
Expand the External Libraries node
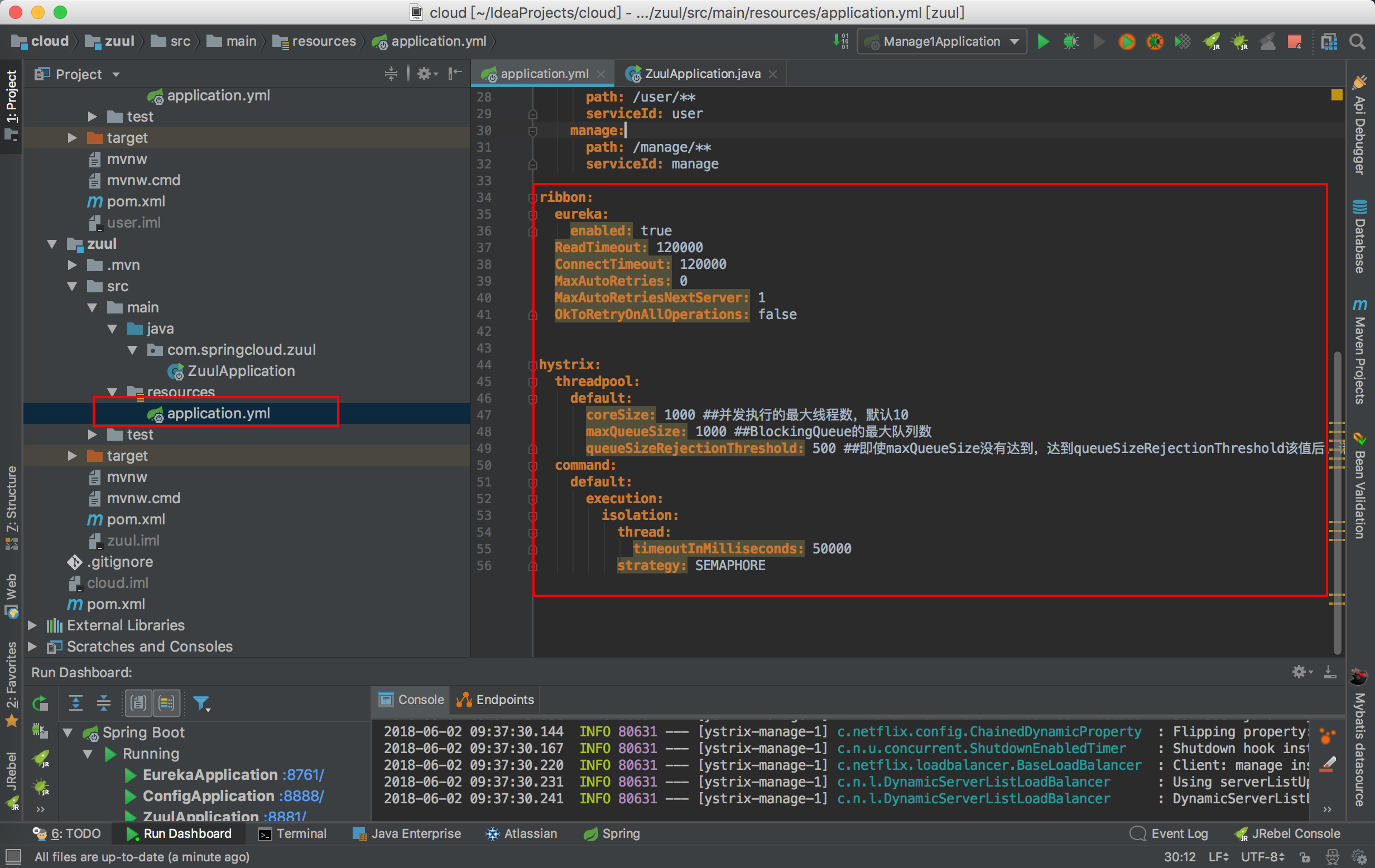(x=32, y=625)
